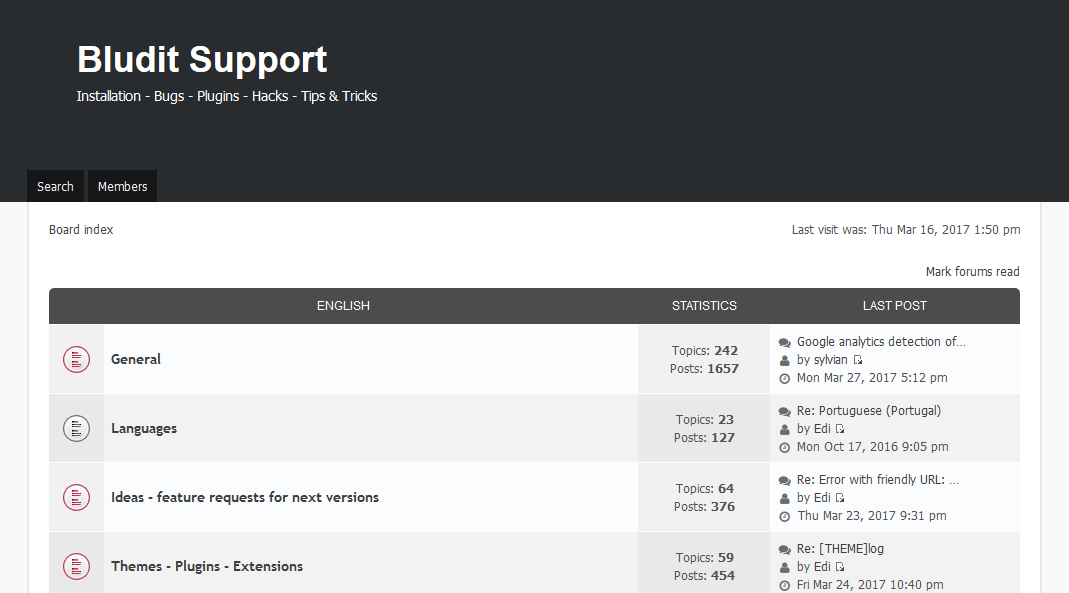View latest post icon in Themes row
The height and width of the screenshot is (593, 1069).
tap(840, 566)
